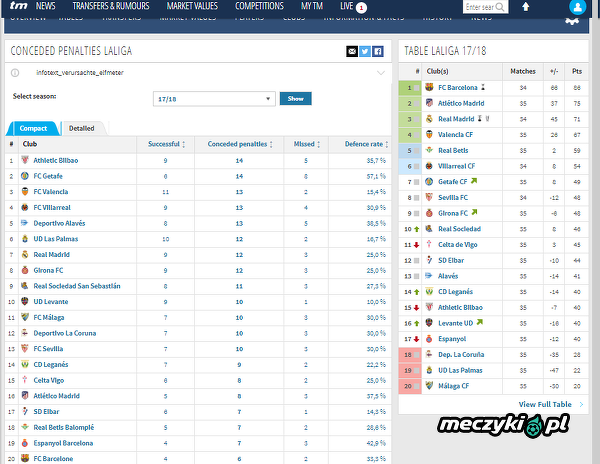Viewport: 600px width, 464px height.
Task: Share page via email icon
Action: pos(352,51)
